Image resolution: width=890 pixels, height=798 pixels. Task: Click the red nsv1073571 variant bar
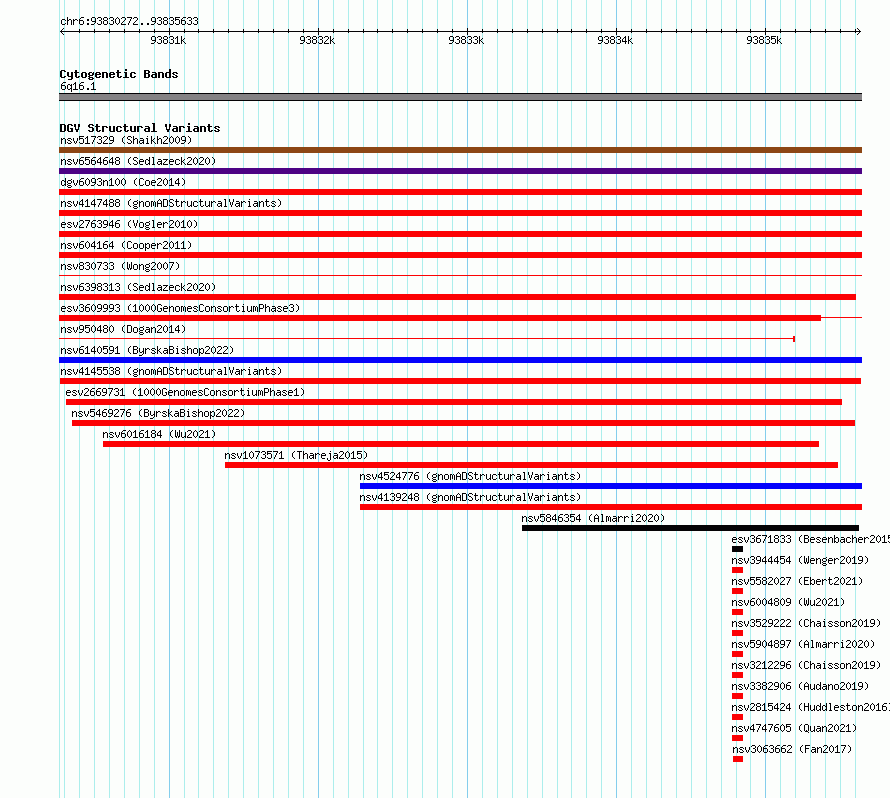coord(531,465)
